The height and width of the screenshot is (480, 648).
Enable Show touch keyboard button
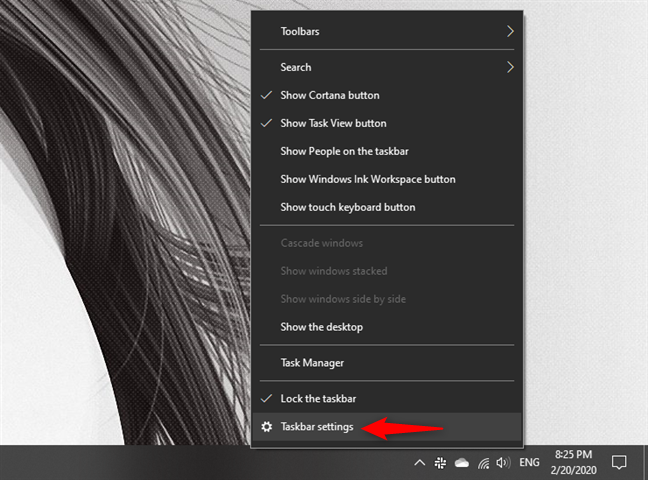click(x=347, y=207)
